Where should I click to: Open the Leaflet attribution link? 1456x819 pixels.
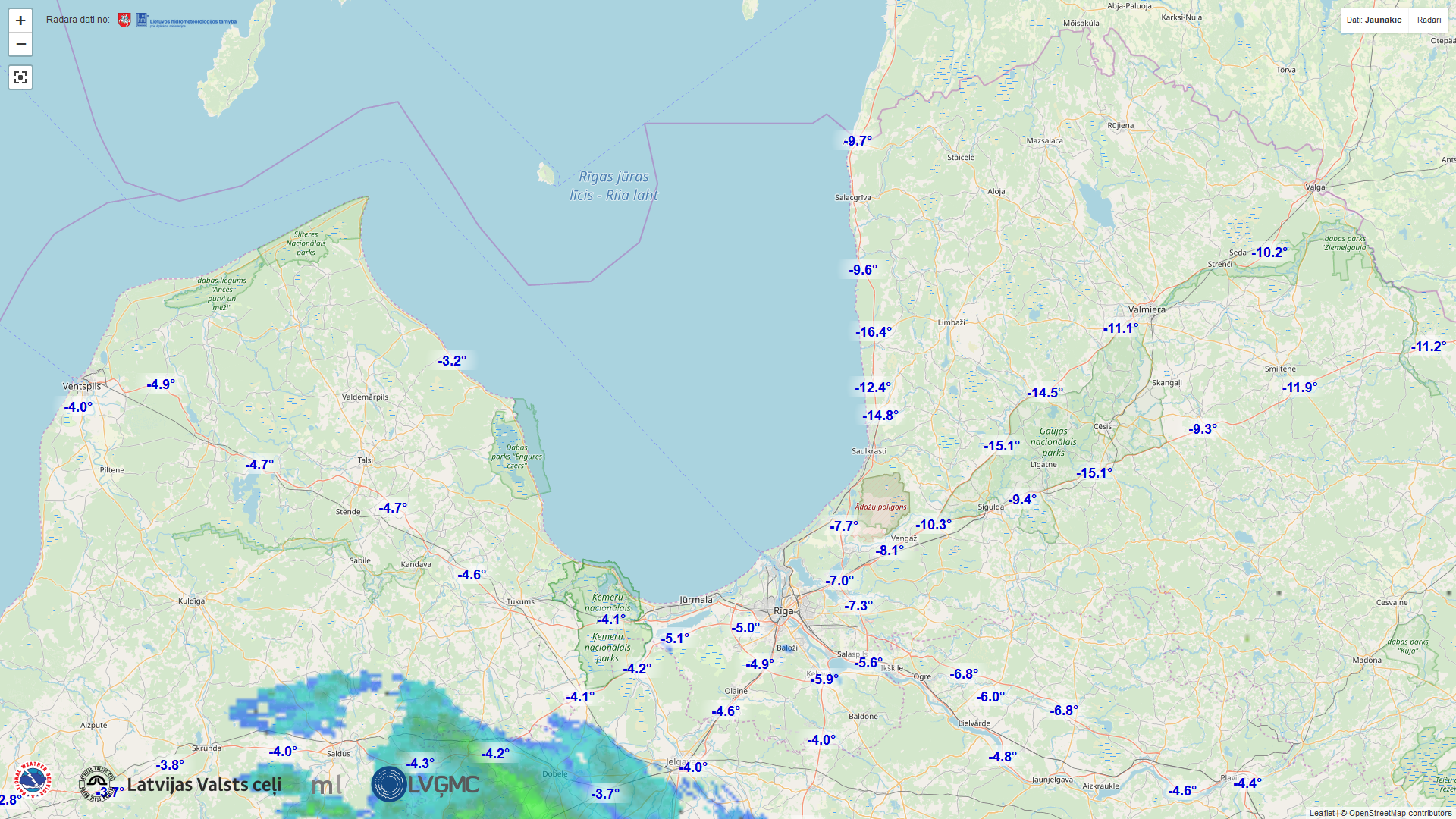coord(1322,813)
